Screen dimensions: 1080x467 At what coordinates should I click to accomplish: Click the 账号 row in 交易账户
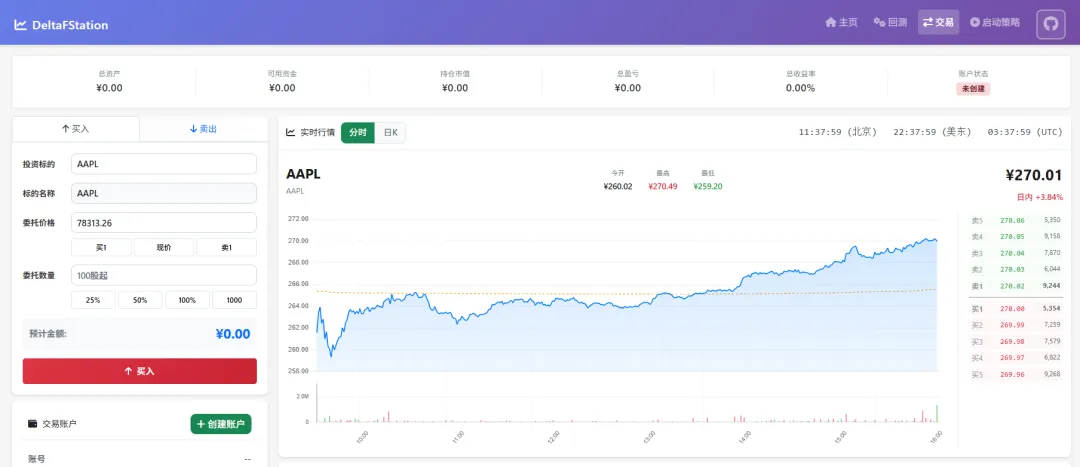(x=140, y=459)
